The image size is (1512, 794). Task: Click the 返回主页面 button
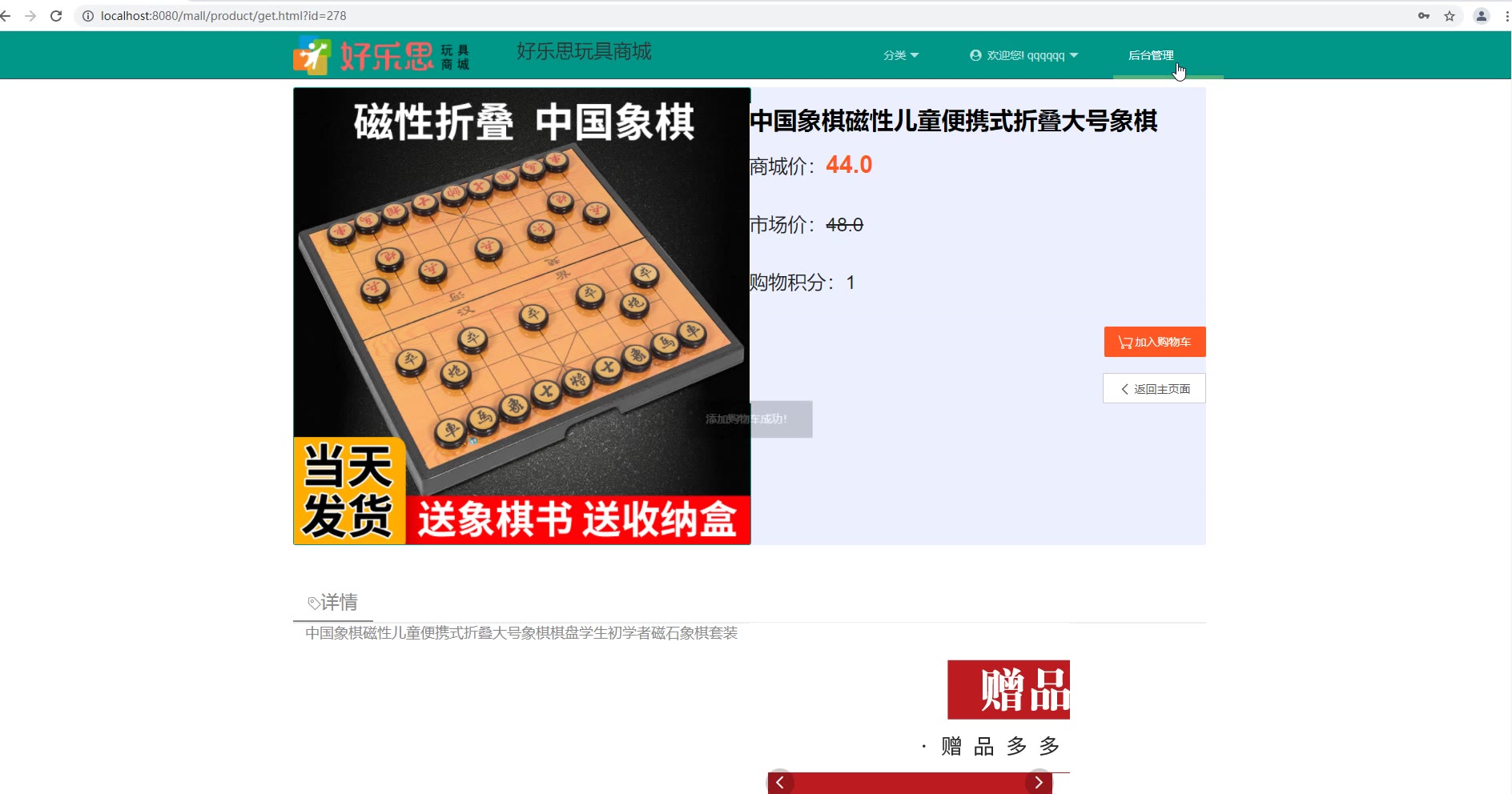(1154, 389)
